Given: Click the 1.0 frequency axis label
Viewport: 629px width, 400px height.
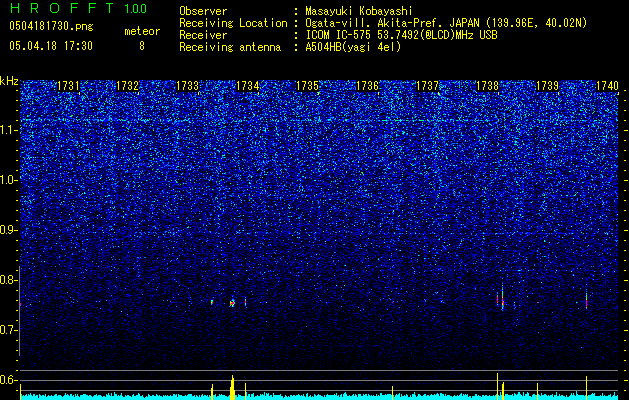Looking at the screenshot, I should click(8, 180).
